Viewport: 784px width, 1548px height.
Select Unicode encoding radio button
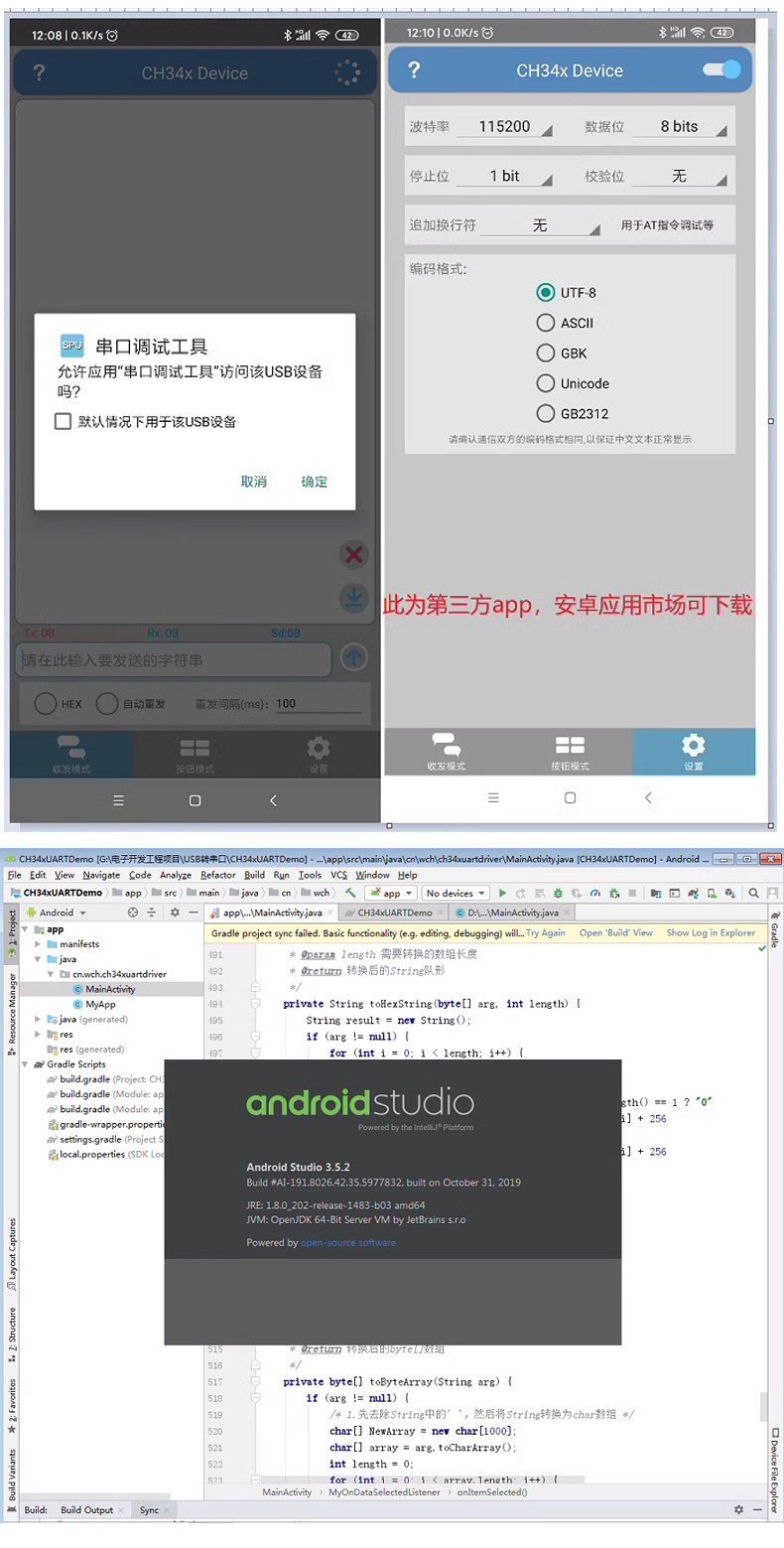pyautogui.click(x=545, y=383)
